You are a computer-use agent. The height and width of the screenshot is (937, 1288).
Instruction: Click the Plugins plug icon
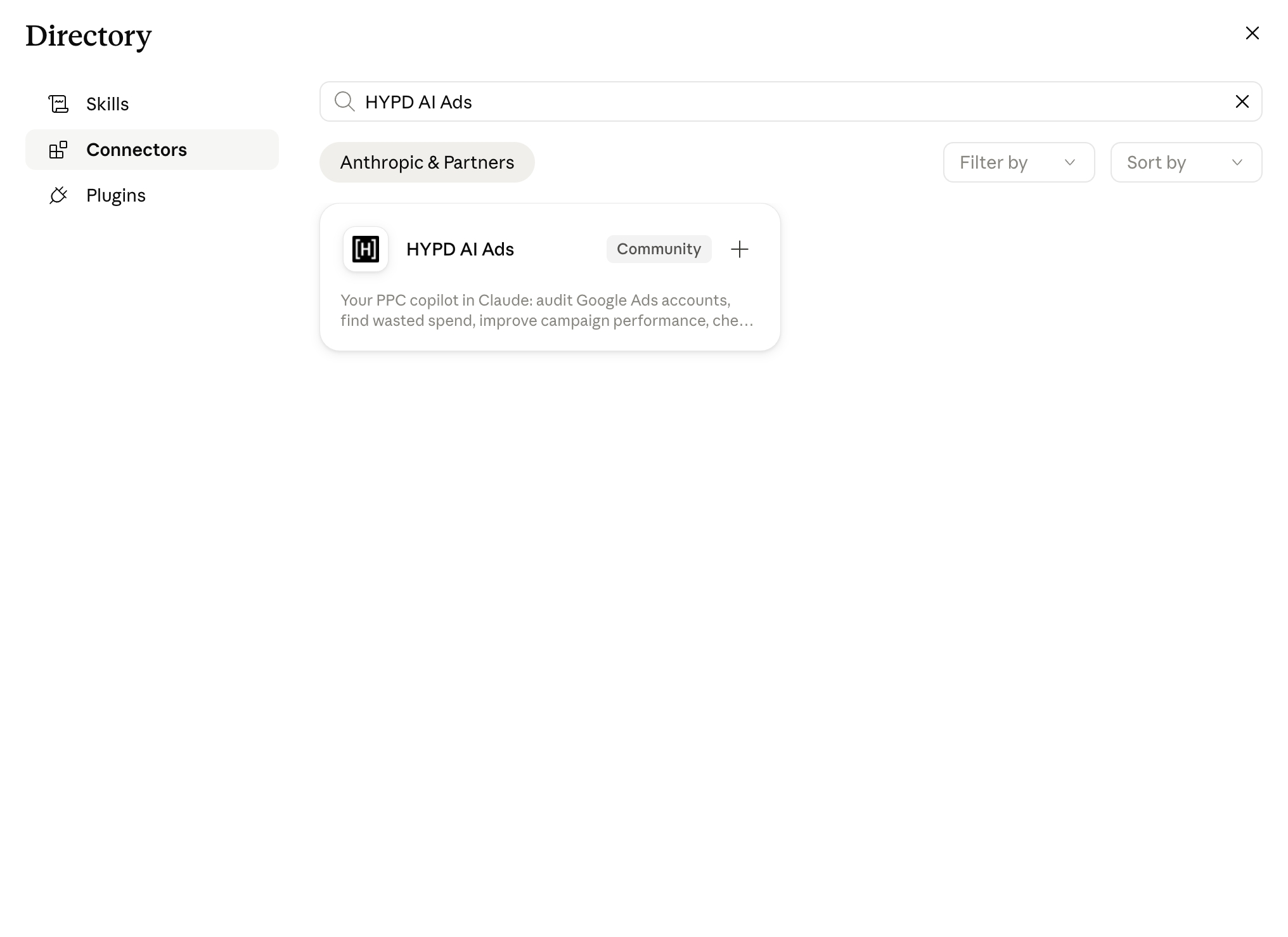pyautogui.click(x=58, y=195)
